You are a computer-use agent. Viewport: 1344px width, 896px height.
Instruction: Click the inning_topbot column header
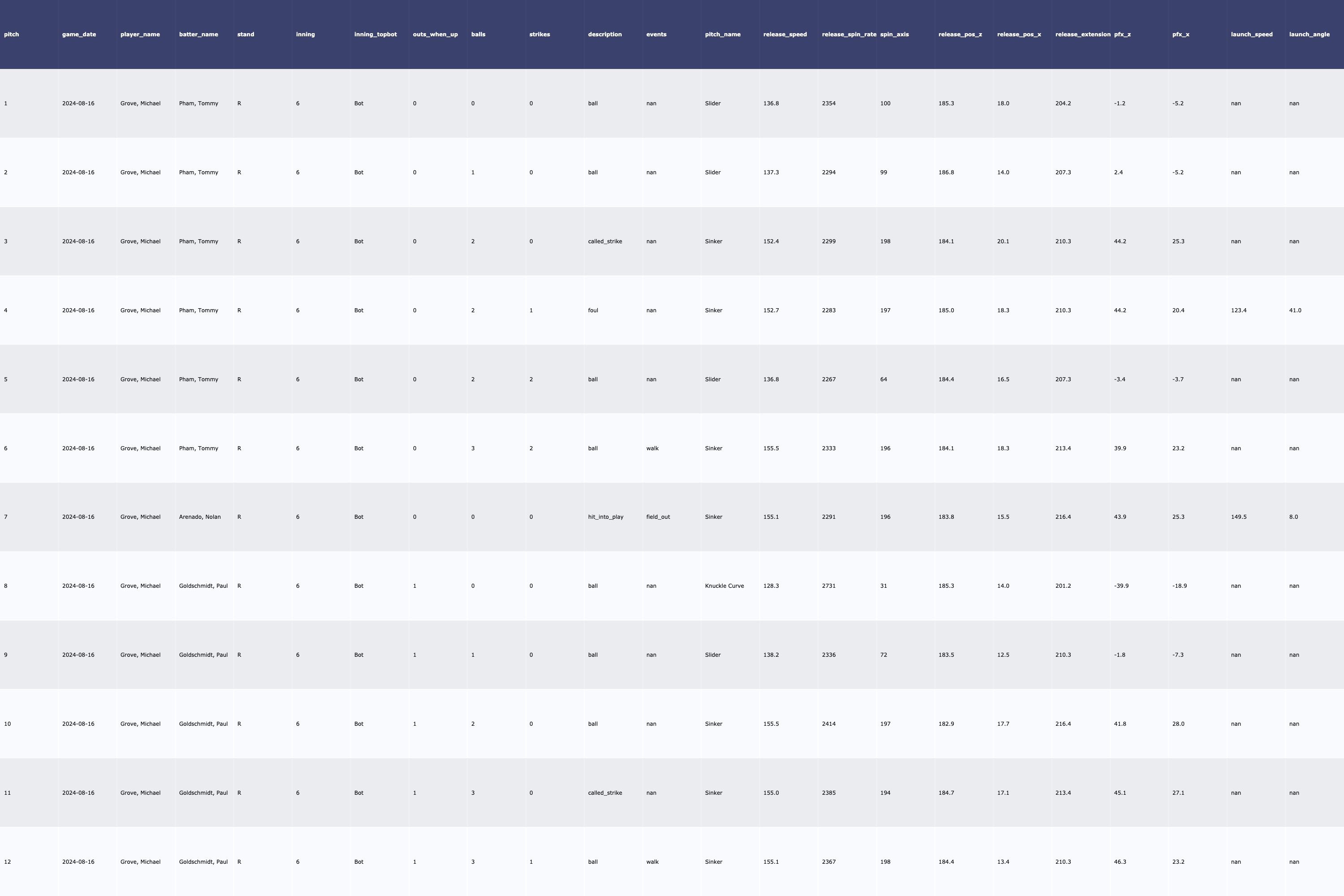(x=375, y=34)
